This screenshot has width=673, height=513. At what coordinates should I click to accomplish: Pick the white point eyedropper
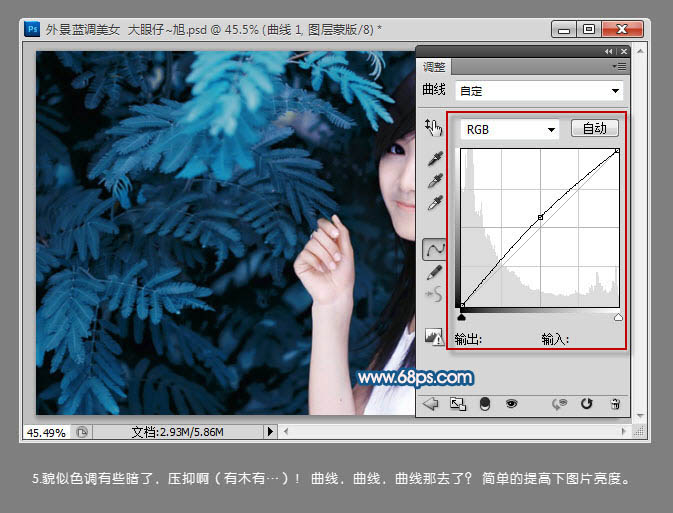click(435, 203)
